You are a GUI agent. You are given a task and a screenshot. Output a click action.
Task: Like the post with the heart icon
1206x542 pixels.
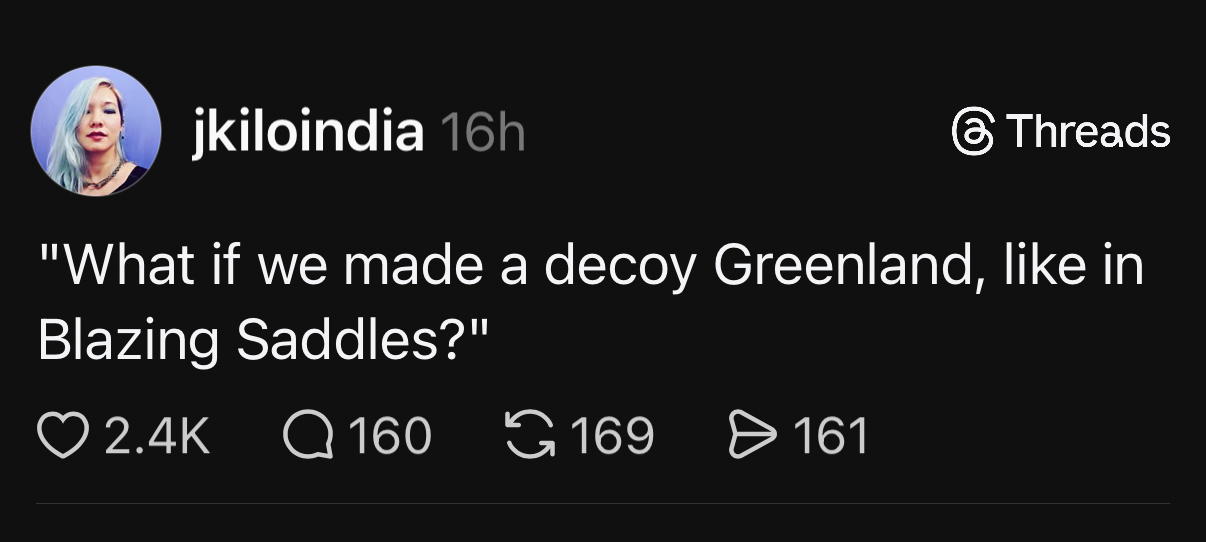[61, 436]
